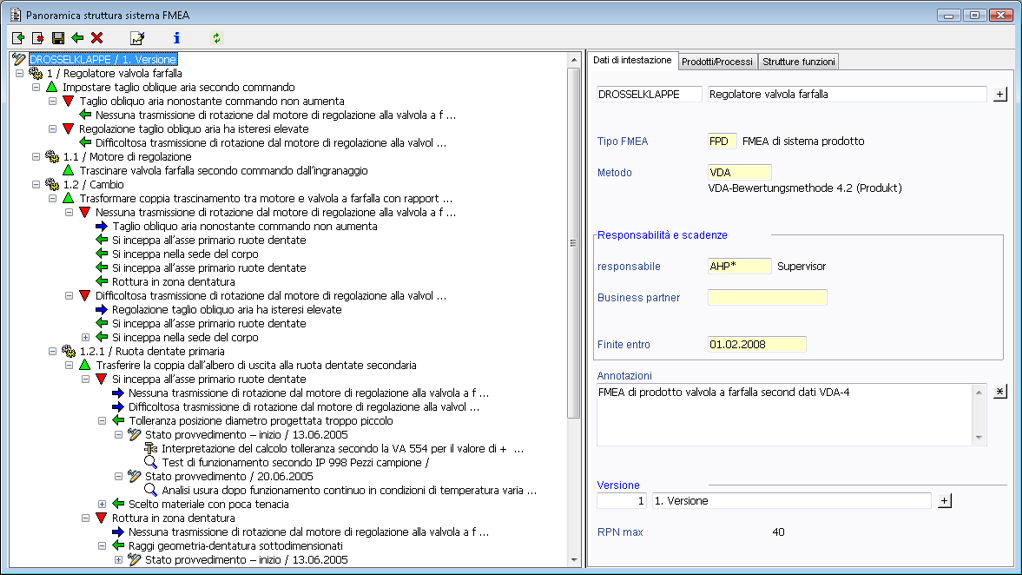Click the pencil icon beside DROSSELKLAPPE root node
The width and height of the screenshot is (1022, 575).
coord(19,59)
